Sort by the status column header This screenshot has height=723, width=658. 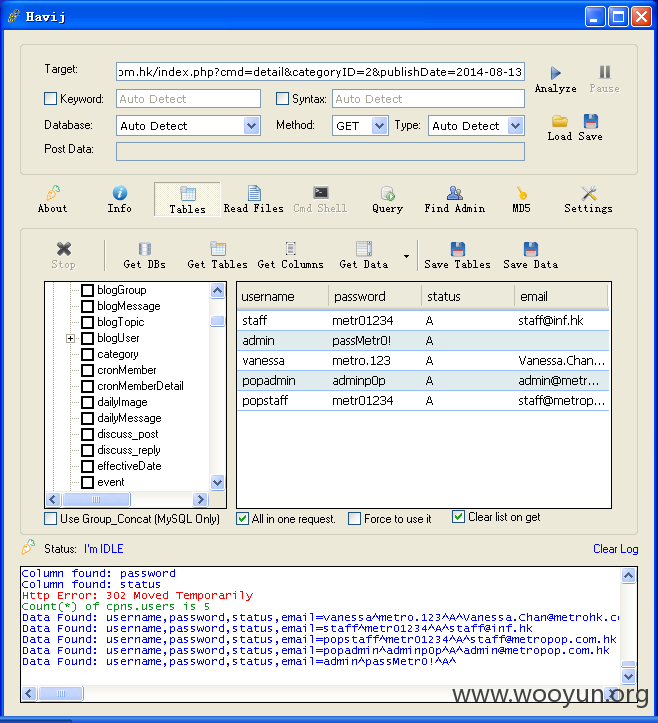(x=468, y=296)
